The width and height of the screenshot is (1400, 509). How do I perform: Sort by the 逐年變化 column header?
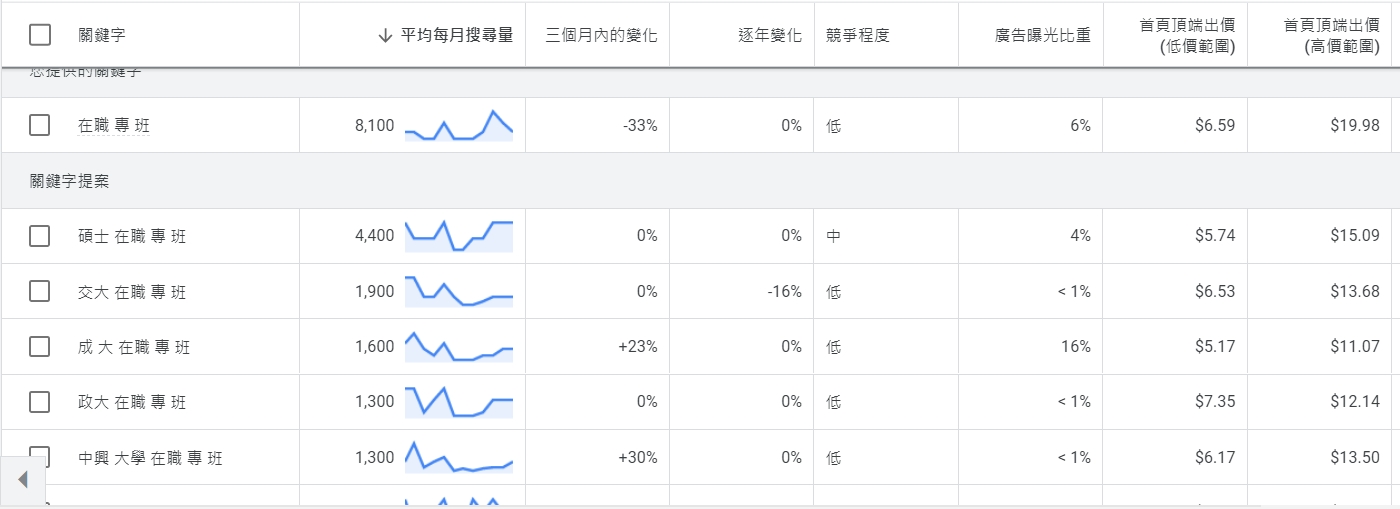tap(769, 35)
